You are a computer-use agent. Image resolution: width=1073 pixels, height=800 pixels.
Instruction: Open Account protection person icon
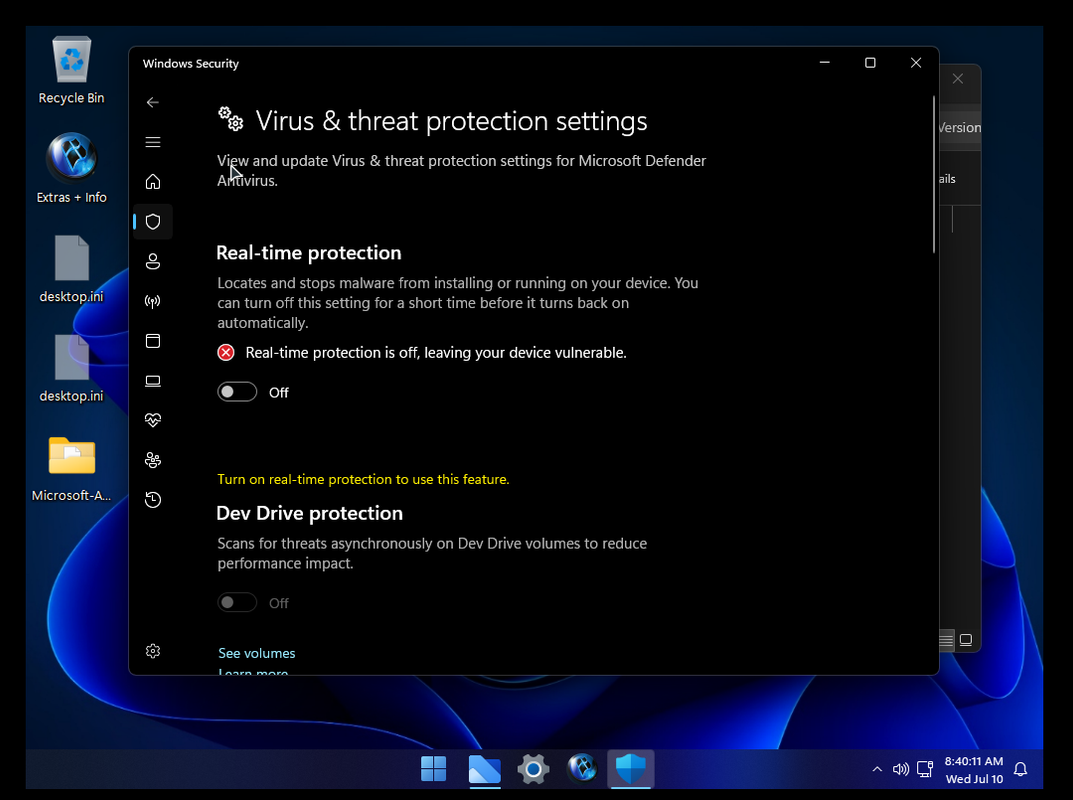pos(153,261)
